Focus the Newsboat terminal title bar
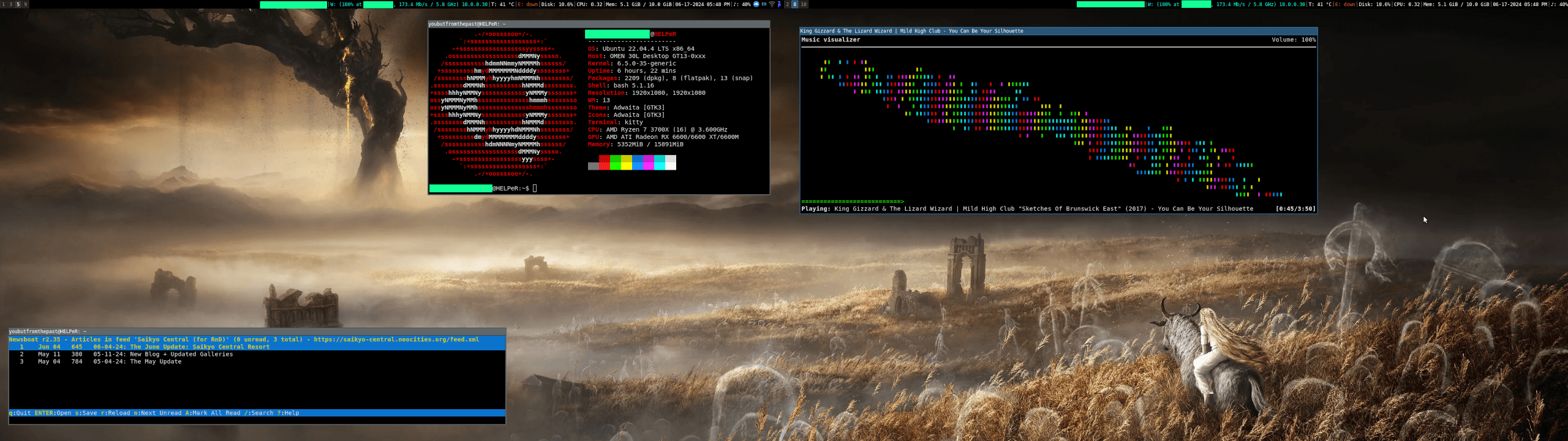The width and height of the screenshot is (1568, 441). pyautogui.click(x=257, y=331)
